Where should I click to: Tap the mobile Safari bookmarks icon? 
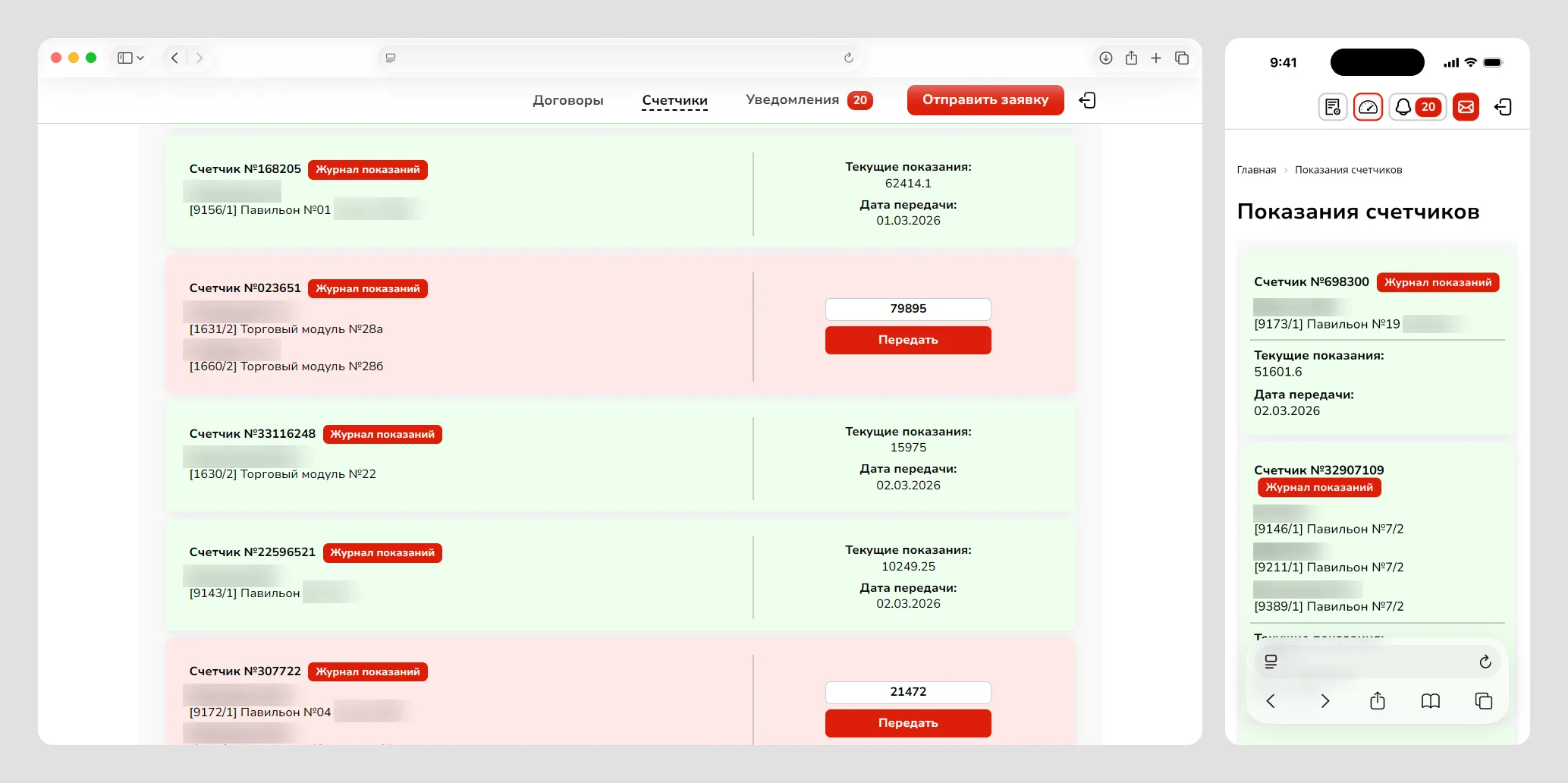coord(1430,701)
